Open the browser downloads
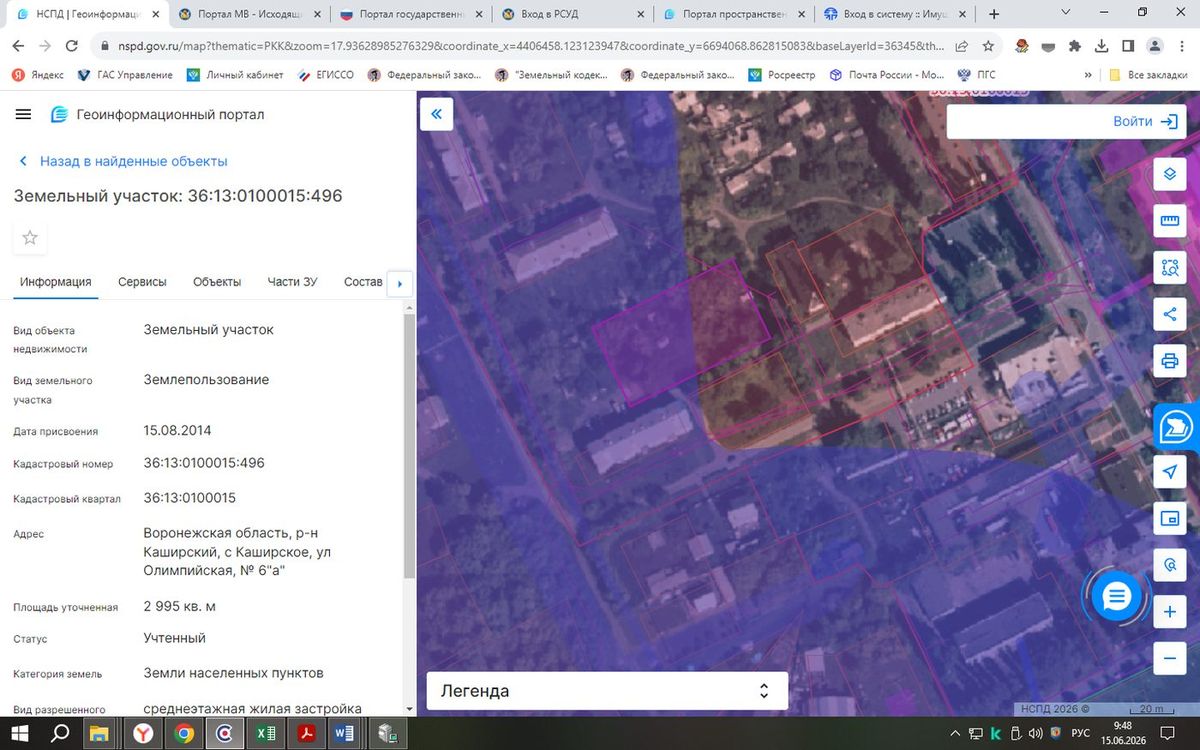1200x750 pixels. pos(1101,46)
